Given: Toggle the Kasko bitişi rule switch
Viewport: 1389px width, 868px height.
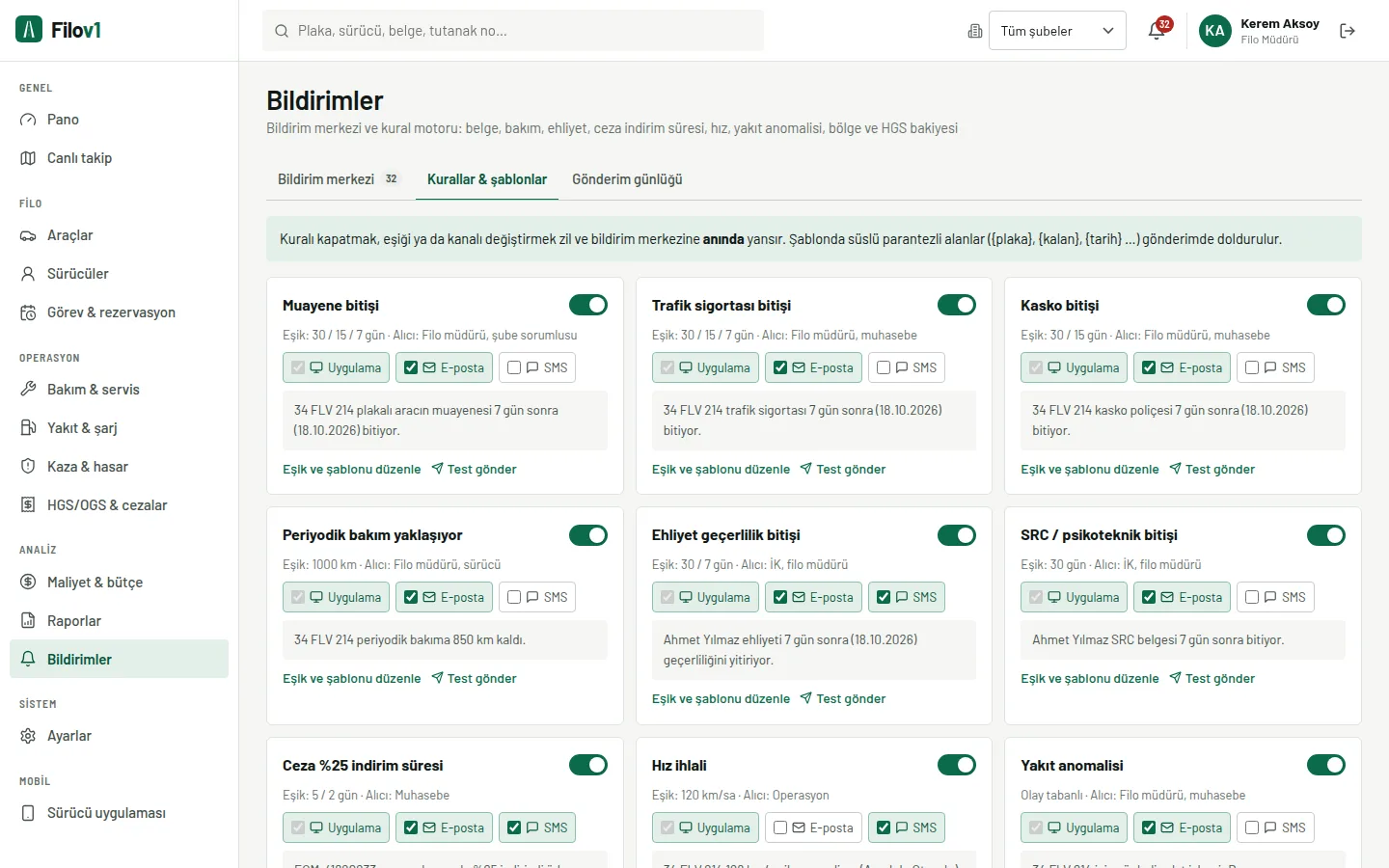Looking at the screenshot, I should coord(1326,305).
